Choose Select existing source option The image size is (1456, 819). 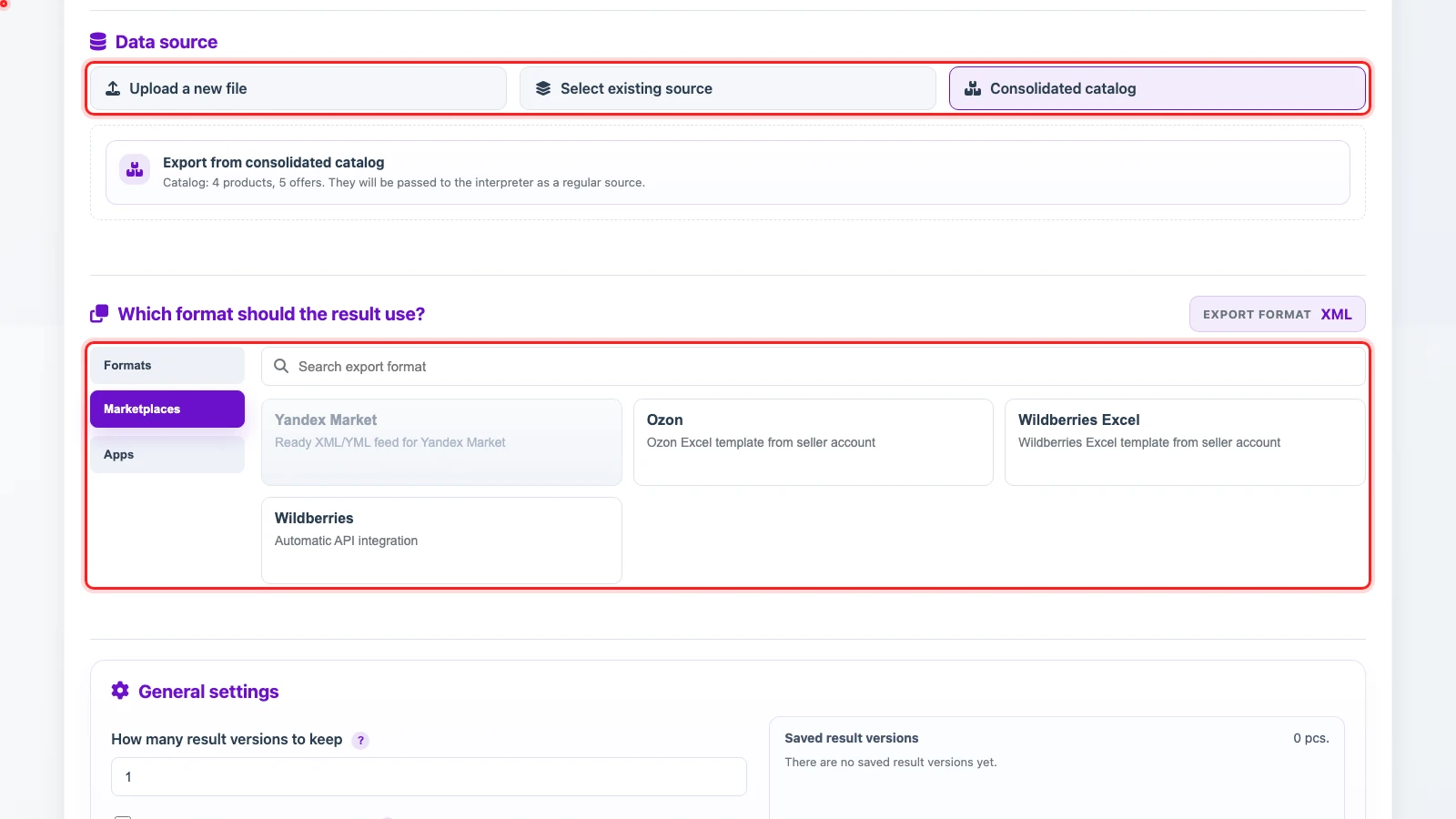(x=728, y=88)
